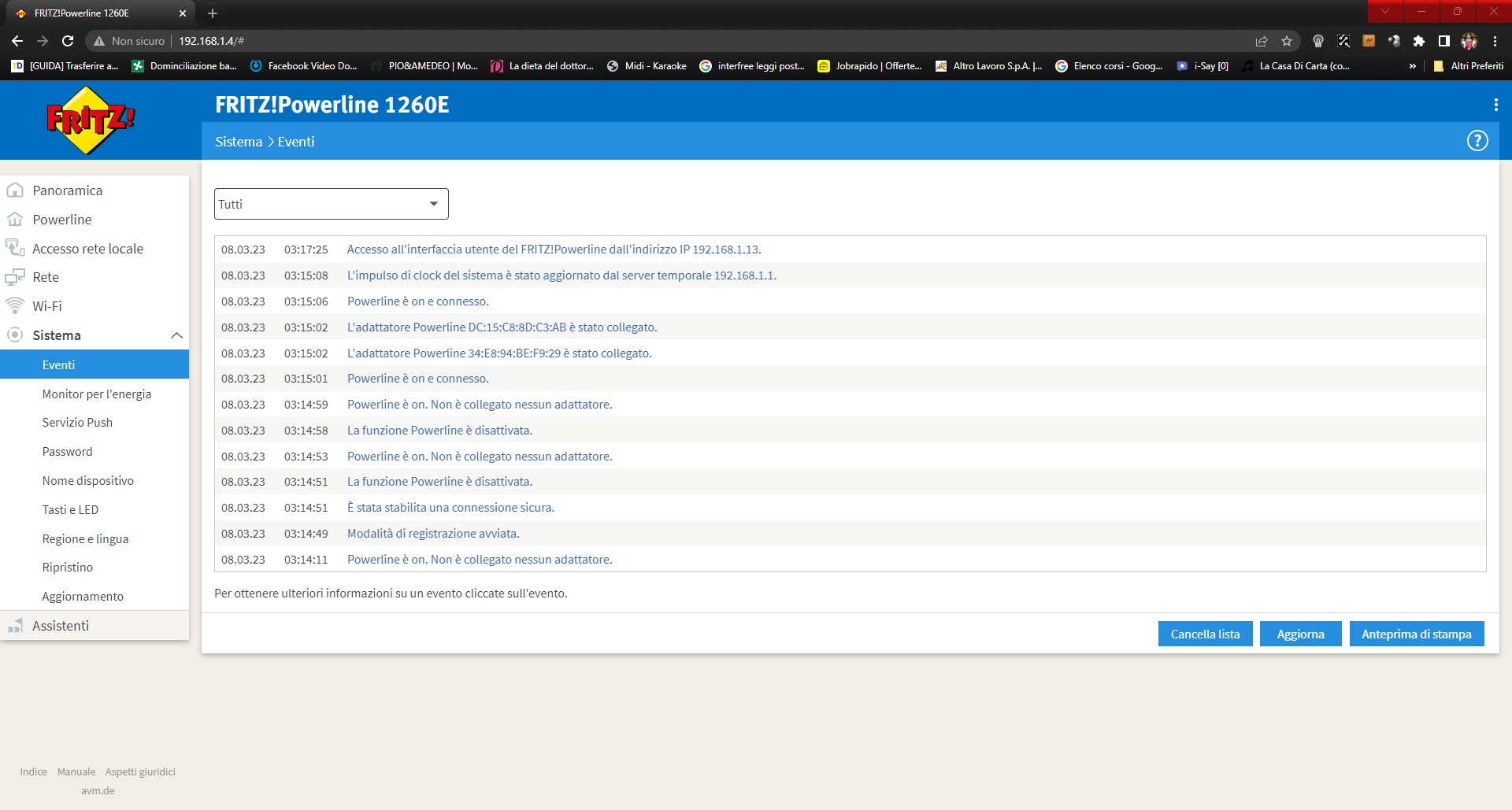Viewport: 1512px width, 810px height.
Task: Open the avm.de footer link
Action: click(x=98, y=790)
